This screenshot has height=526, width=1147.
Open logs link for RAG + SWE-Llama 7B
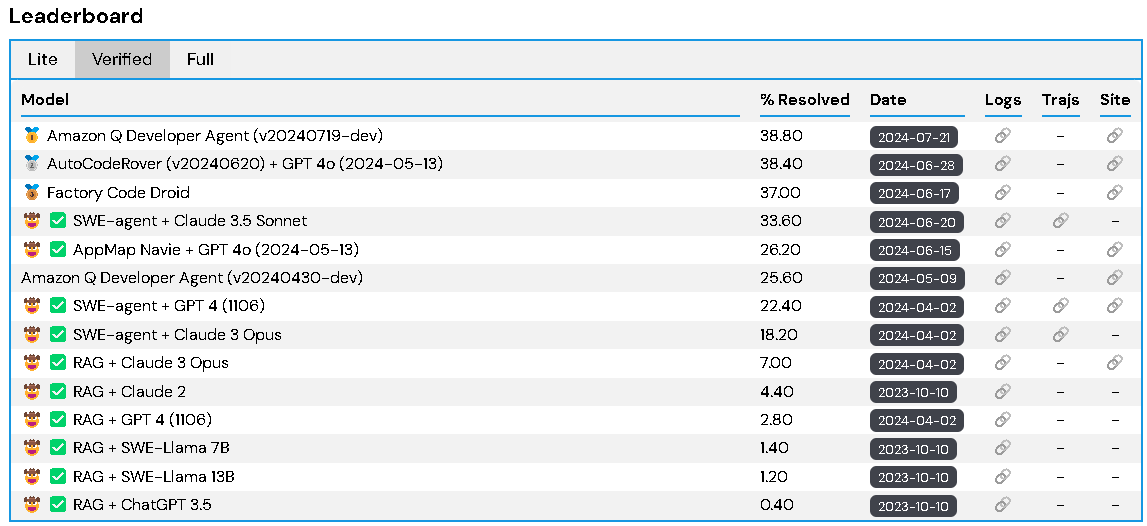(1002, 448)
